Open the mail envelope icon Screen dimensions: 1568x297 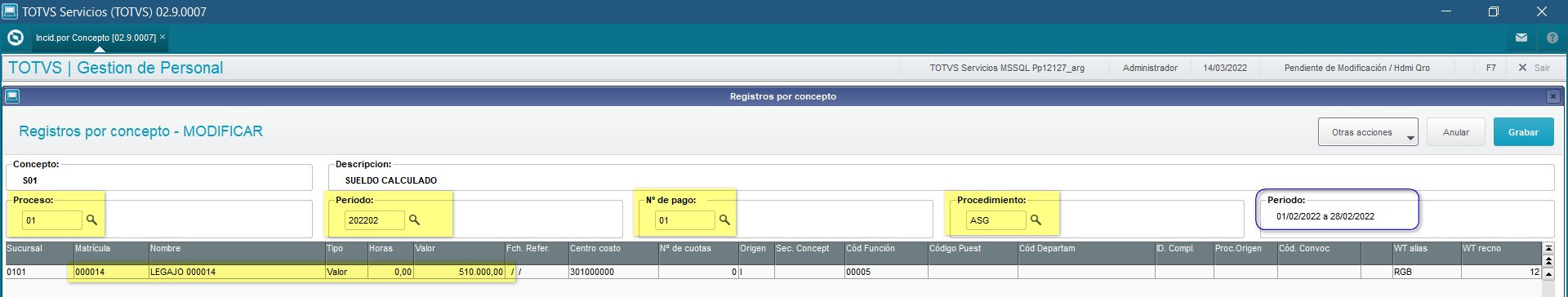(1521, 38)
